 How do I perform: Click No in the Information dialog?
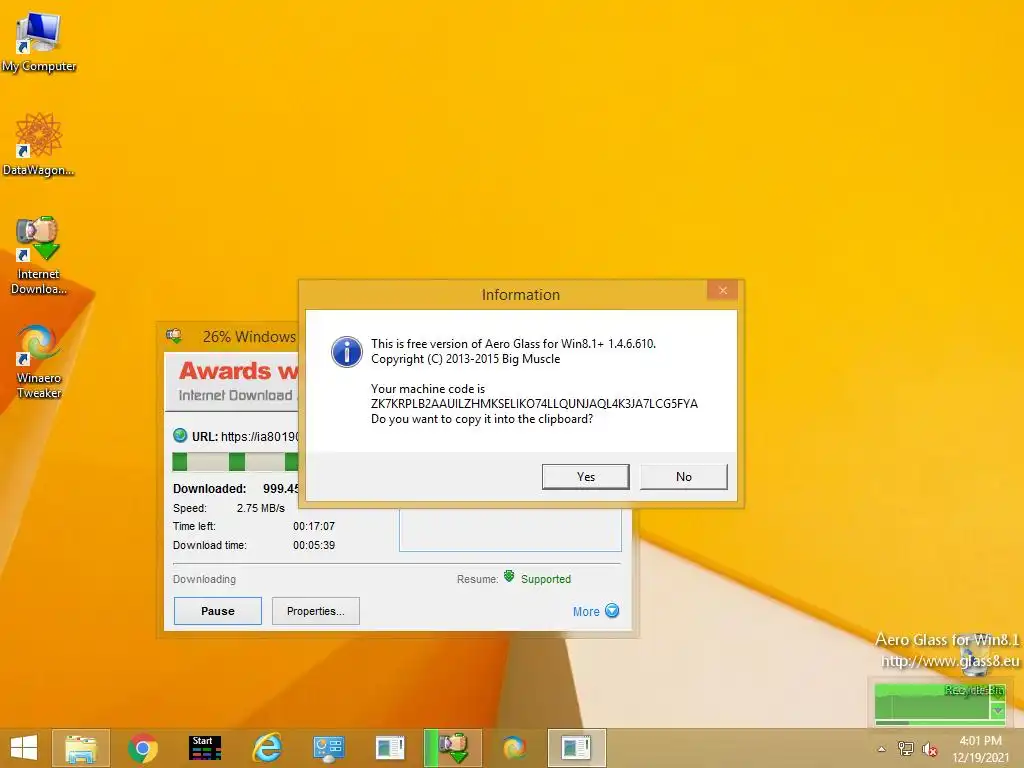click(684, 477)
